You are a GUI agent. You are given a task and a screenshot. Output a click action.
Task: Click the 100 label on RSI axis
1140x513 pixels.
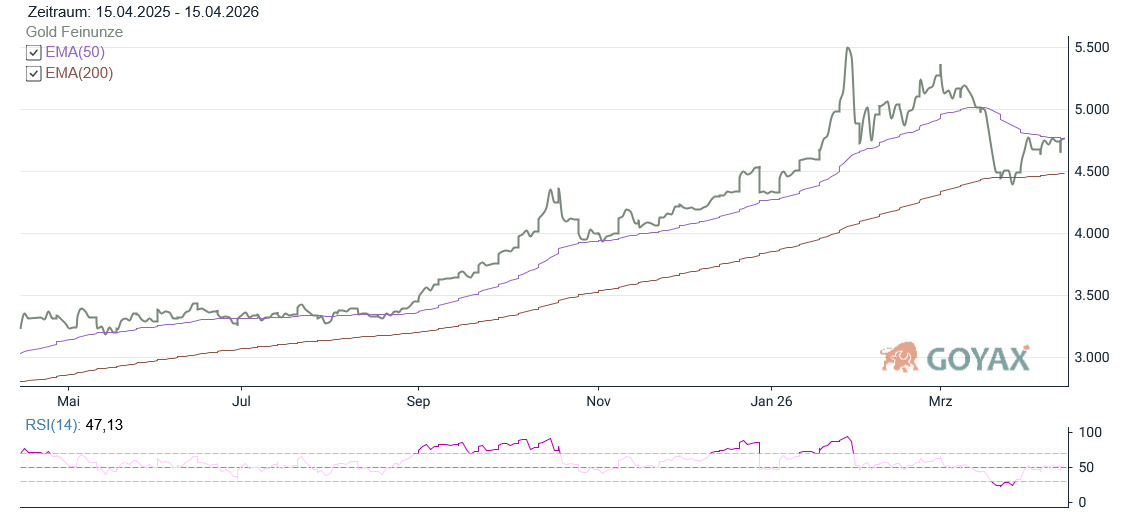click(1090, 433)
